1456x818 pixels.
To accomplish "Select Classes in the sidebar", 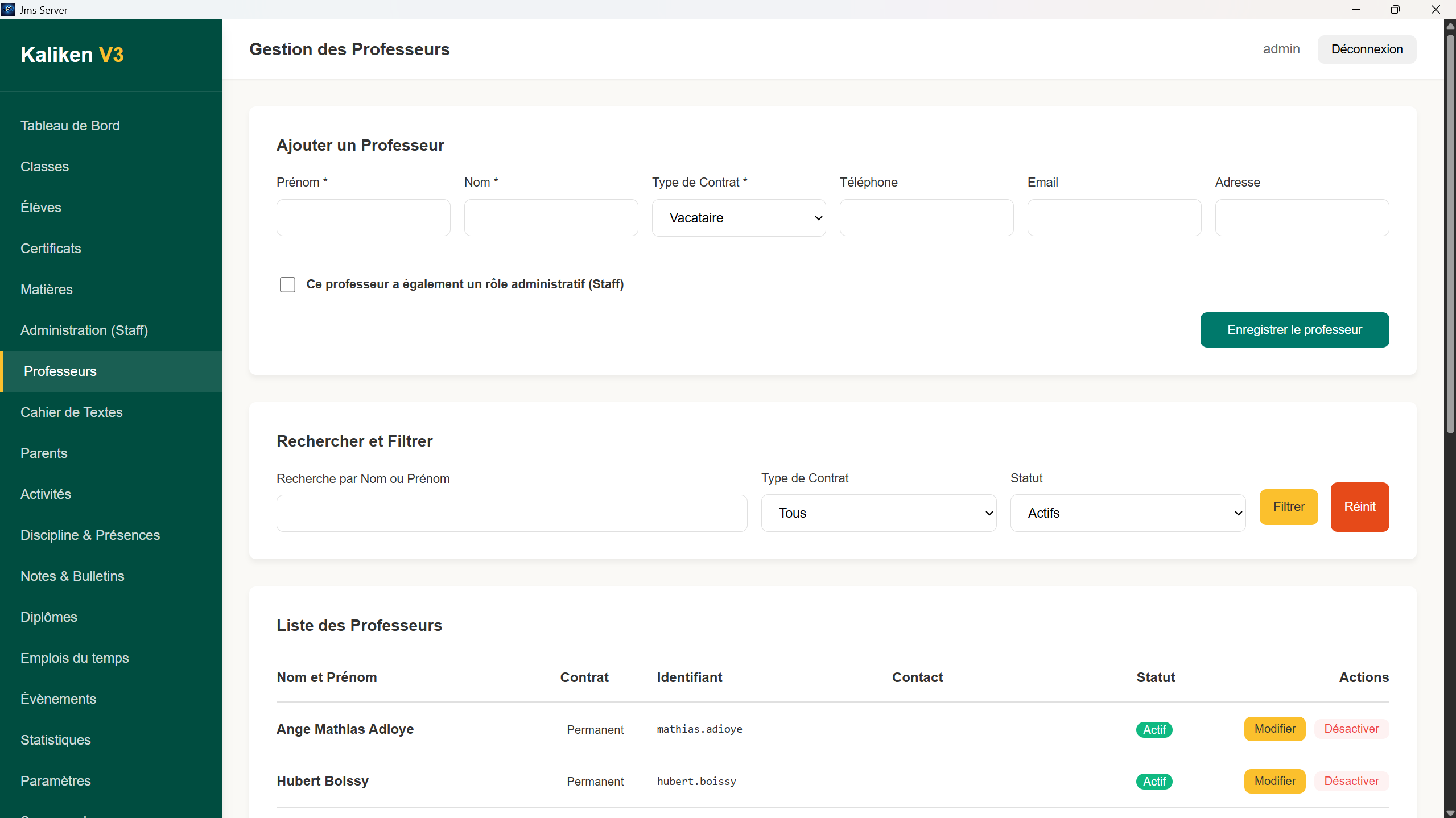I will (x=44, y=166).
